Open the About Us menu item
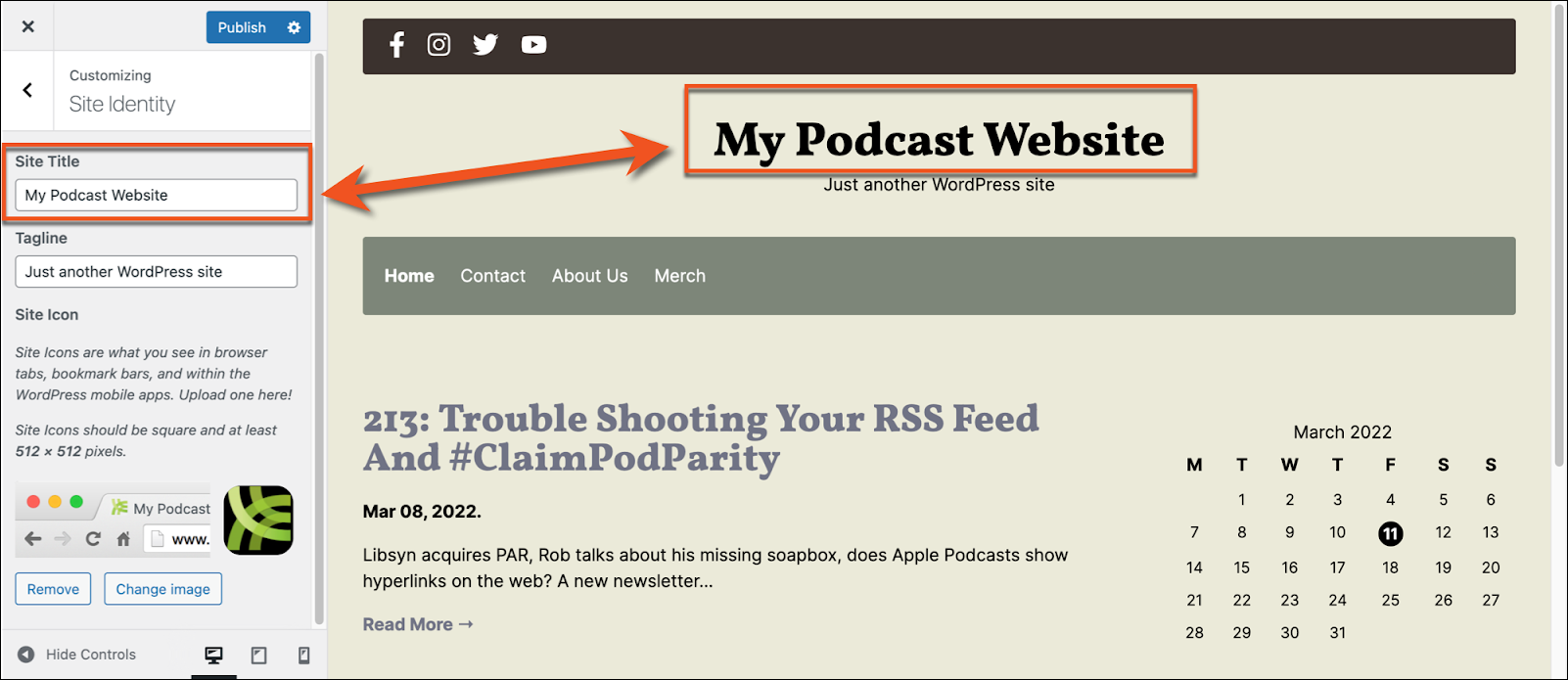This screenshot has height=680, width=1568. point(590,276)
